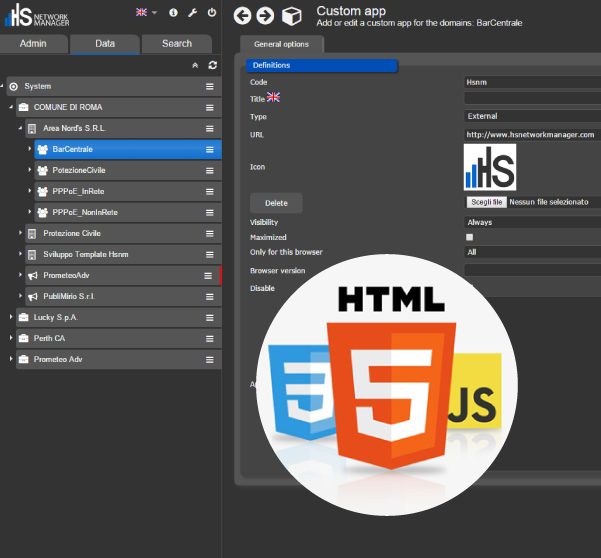Switch to the Search tab

(177, 44)
